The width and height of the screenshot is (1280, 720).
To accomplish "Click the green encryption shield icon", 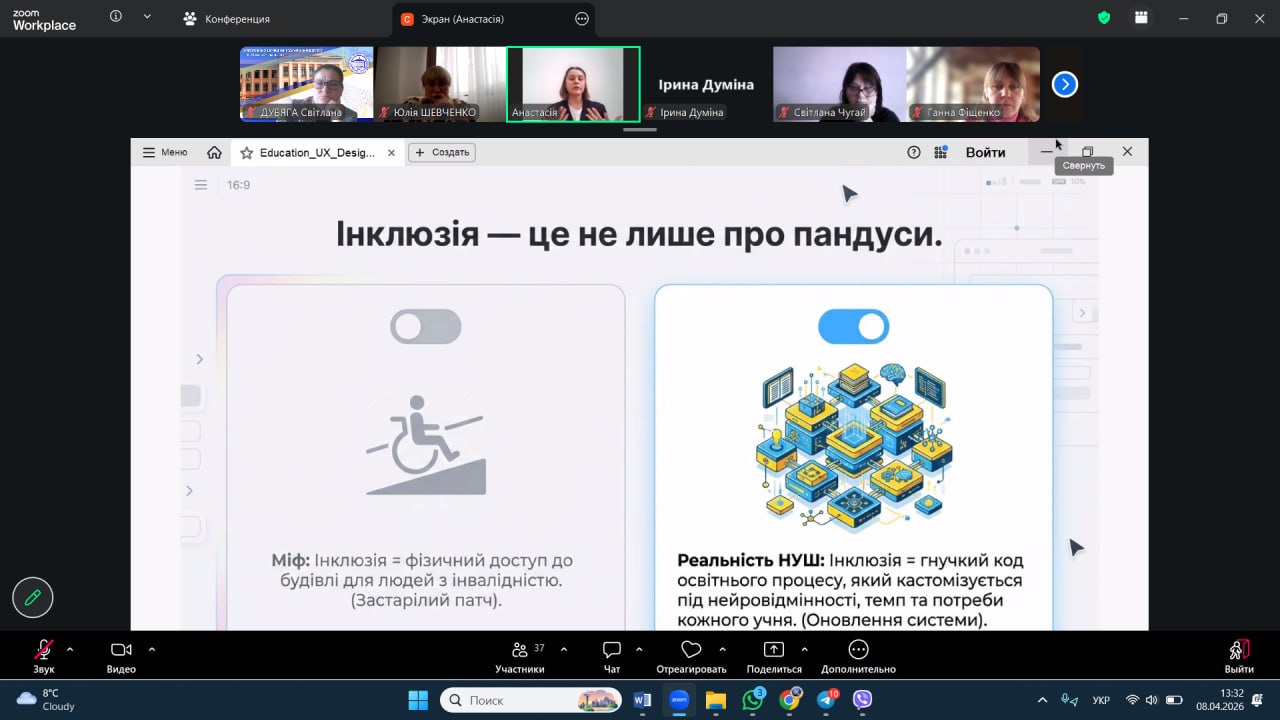I will [x=1104, y=18].
